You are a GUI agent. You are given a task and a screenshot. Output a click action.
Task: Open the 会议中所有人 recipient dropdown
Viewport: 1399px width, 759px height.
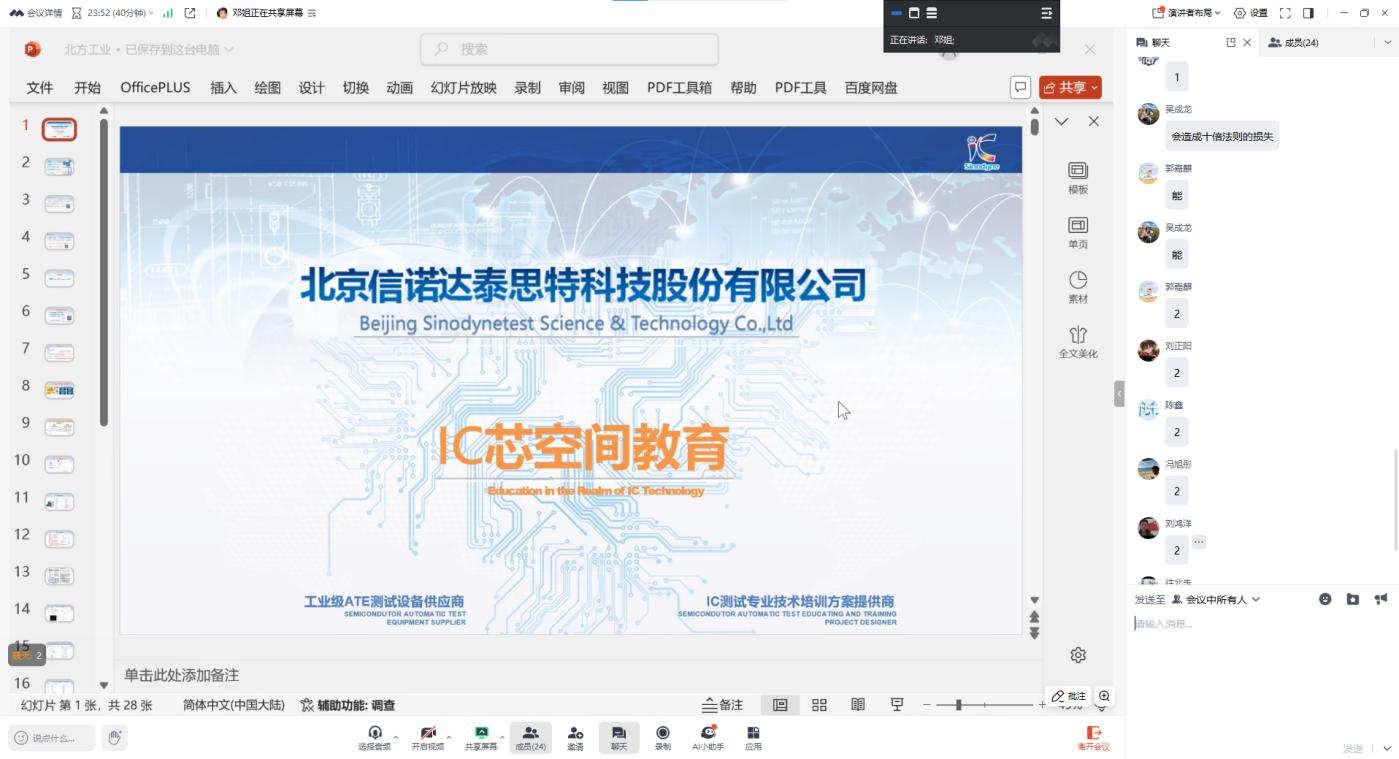(1216, 599)
